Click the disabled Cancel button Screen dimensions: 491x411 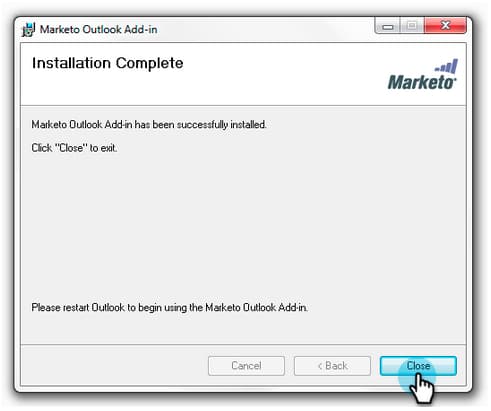point(246,366)
